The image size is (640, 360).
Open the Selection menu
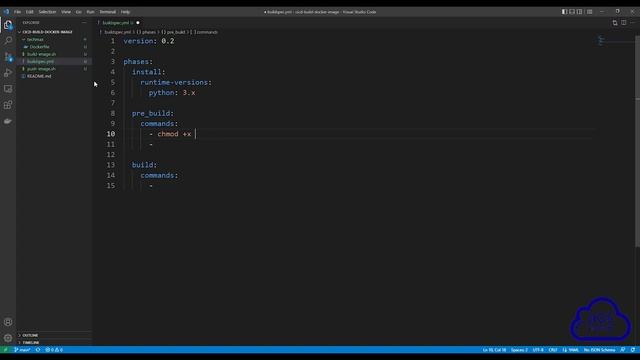[x=47, y=12]
